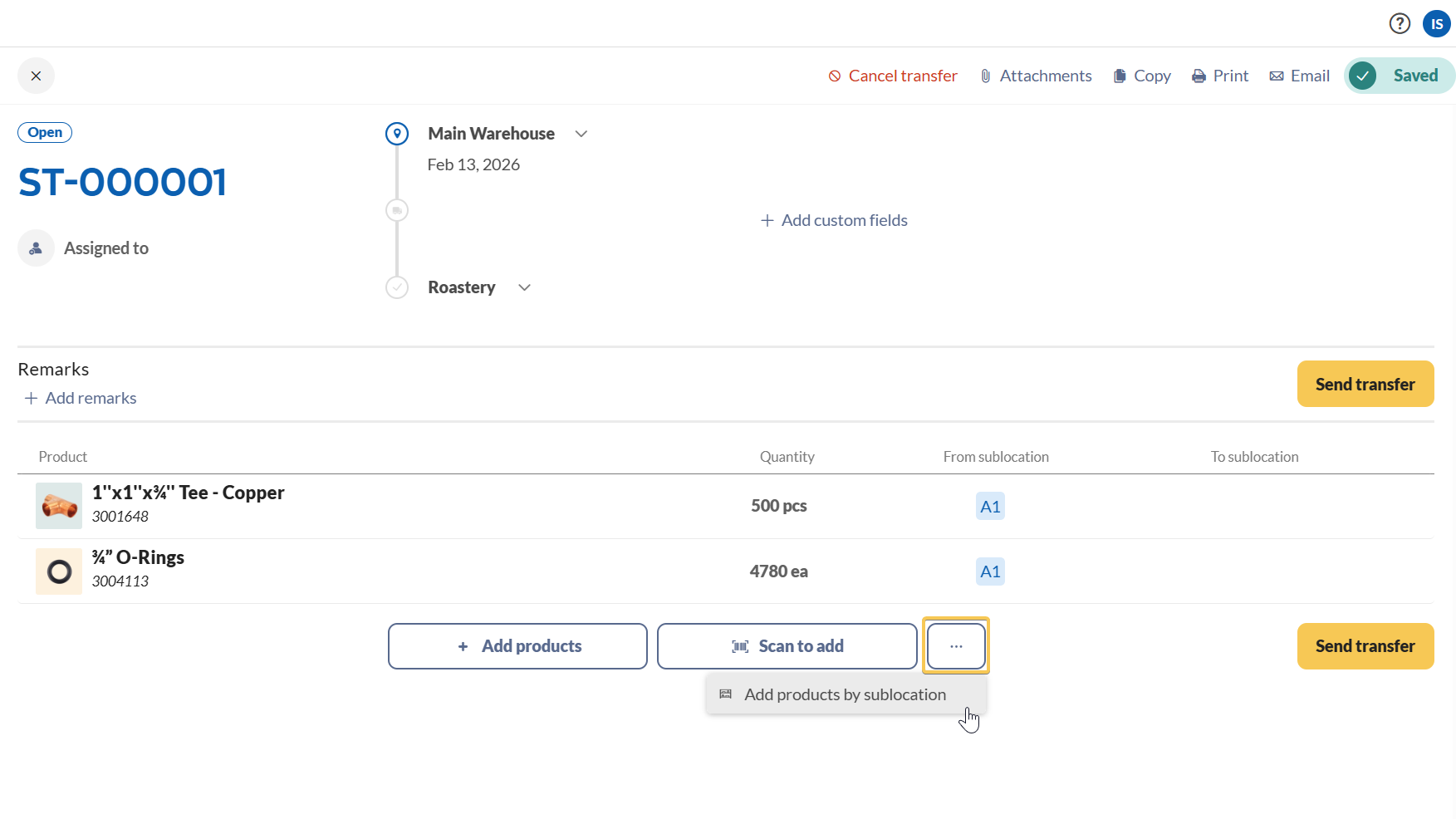Copy the stock transfer
Image resolution: width=1456 pixels, height=819 pixels.
click(1142, 76)
